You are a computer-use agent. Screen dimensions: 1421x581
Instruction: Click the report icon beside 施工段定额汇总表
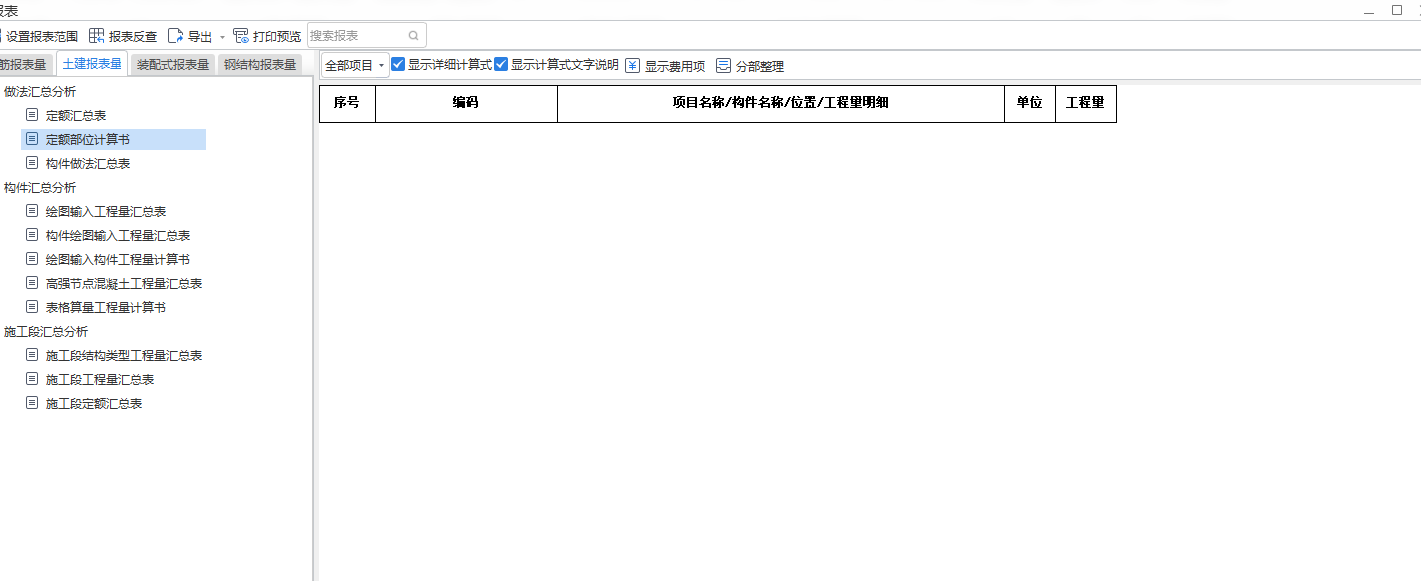(x=31, y=403)
